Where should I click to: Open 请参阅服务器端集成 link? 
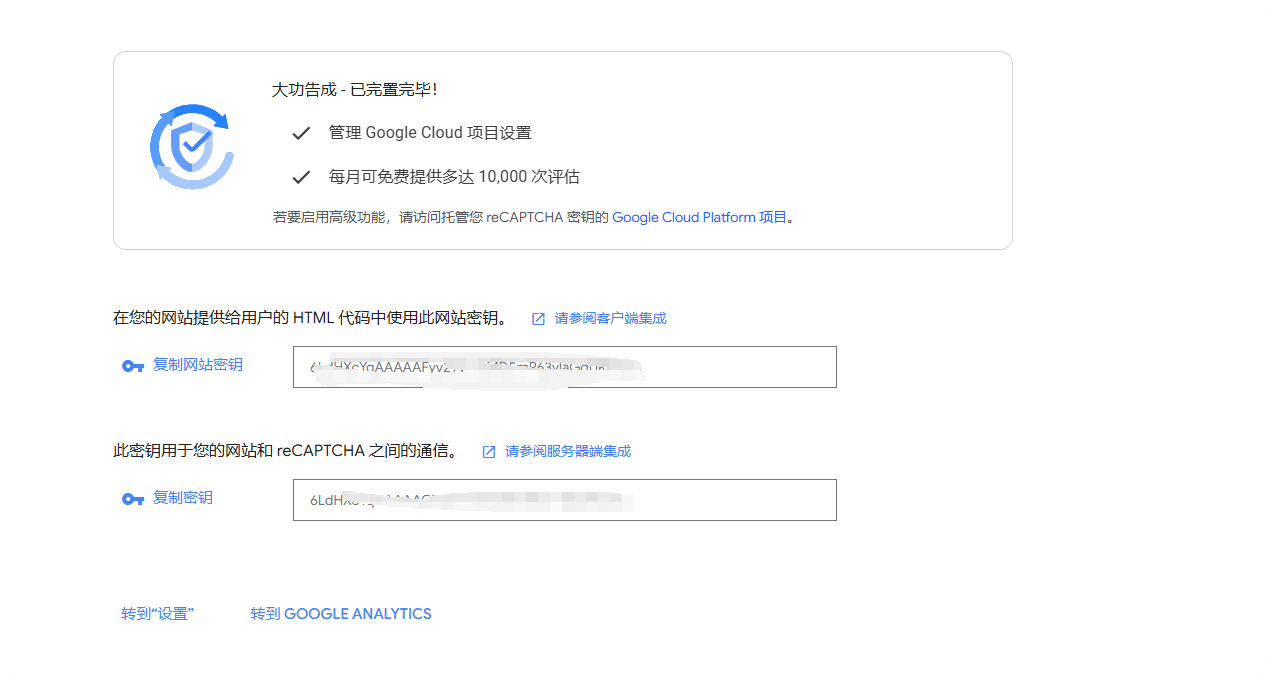[568, 451]
